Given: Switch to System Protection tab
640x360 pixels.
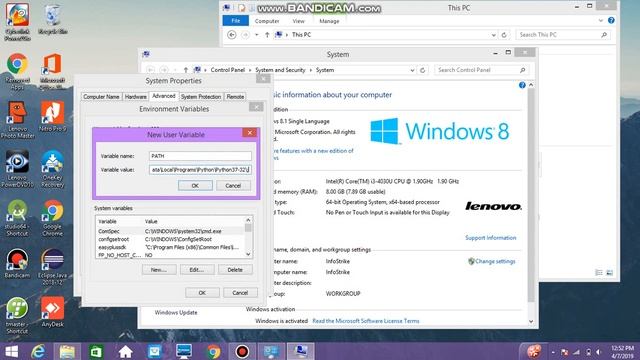Looking at the screenshot, I should pyautogui.click(x=201, y=97).
